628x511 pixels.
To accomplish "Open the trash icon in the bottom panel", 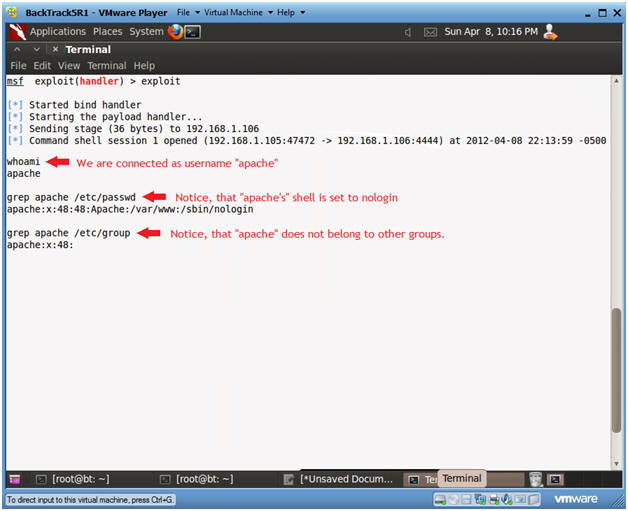I will (x=535, y=479).
